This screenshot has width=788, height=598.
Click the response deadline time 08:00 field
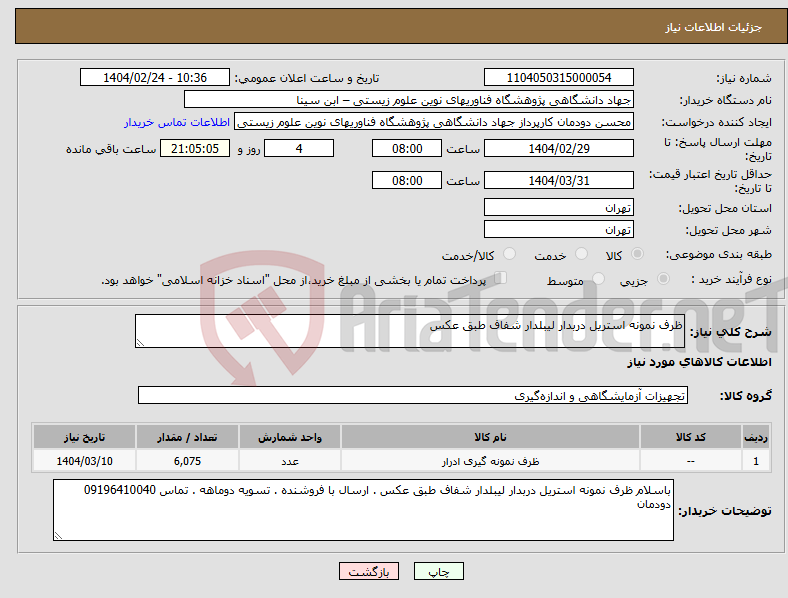coord(407,148)
